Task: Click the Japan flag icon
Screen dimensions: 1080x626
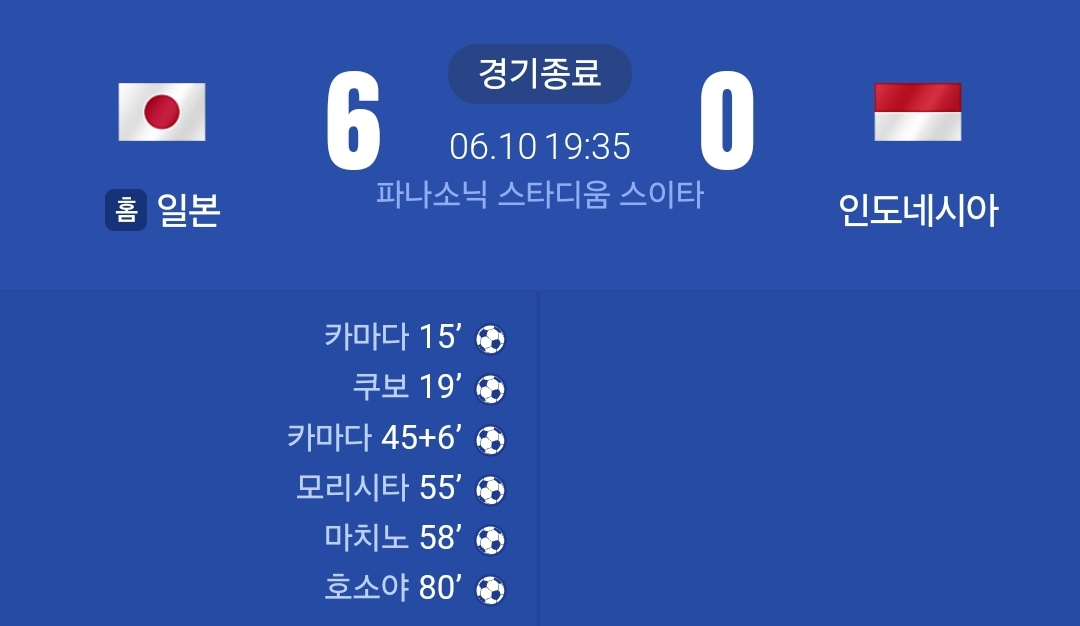Action: coord(162,112)
